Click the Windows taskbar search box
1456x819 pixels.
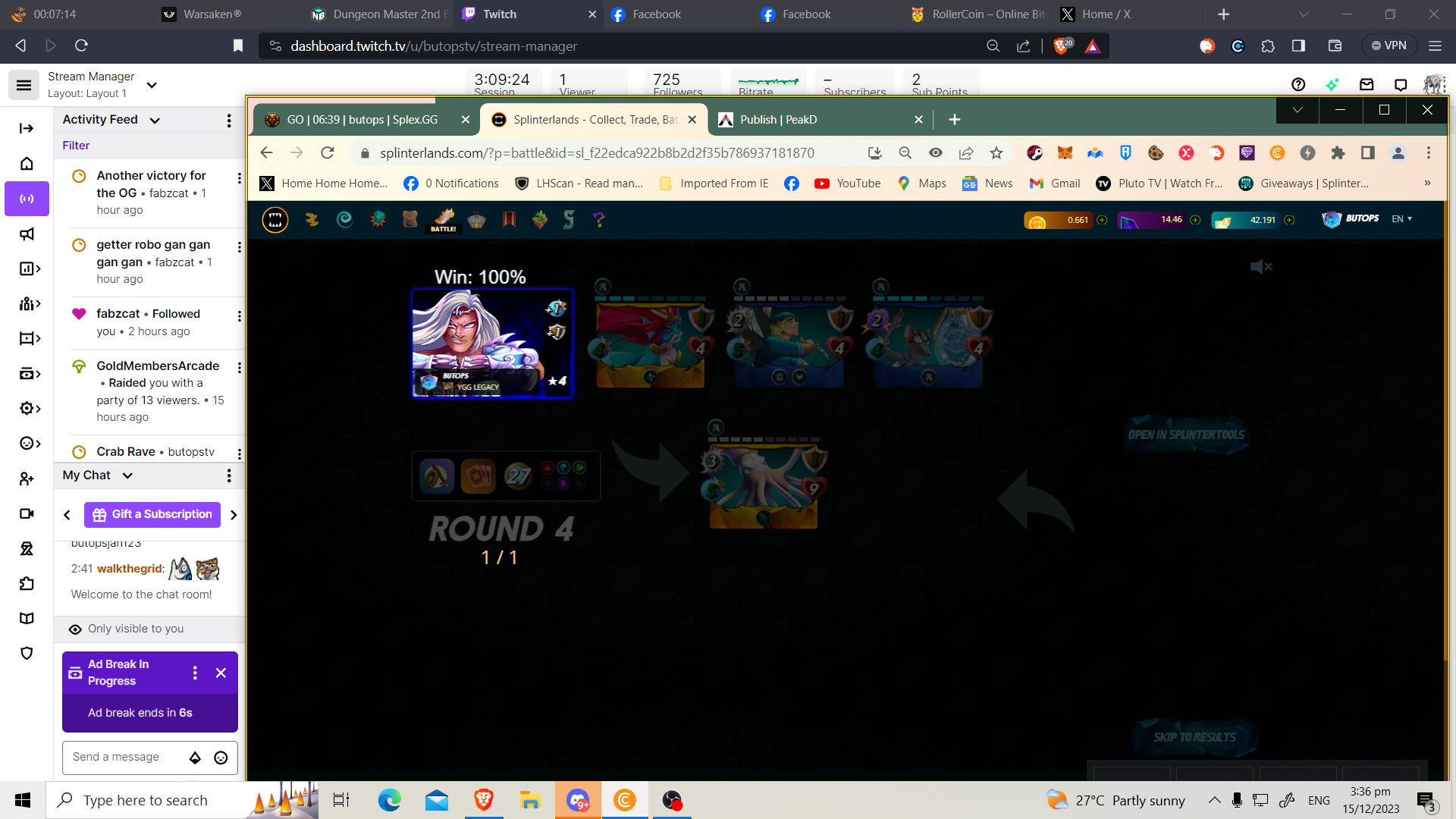[182, 800]
